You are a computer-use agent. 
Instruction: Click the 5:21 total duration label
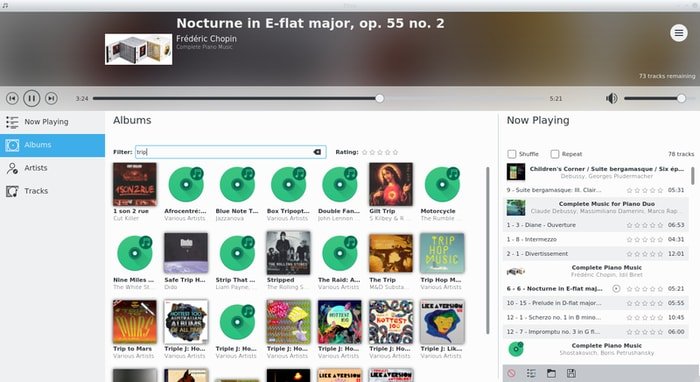pos(556,99)
